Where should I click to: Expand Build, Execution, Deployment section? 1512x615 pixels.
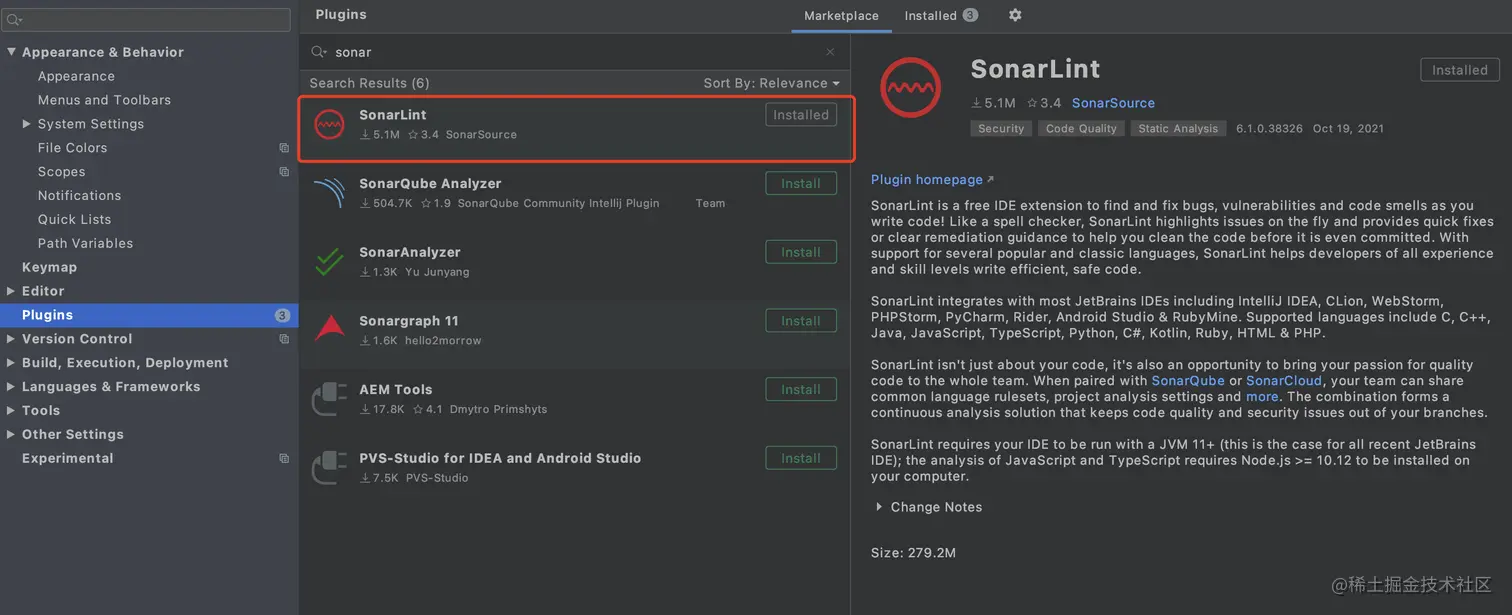(x=11, y=363)
